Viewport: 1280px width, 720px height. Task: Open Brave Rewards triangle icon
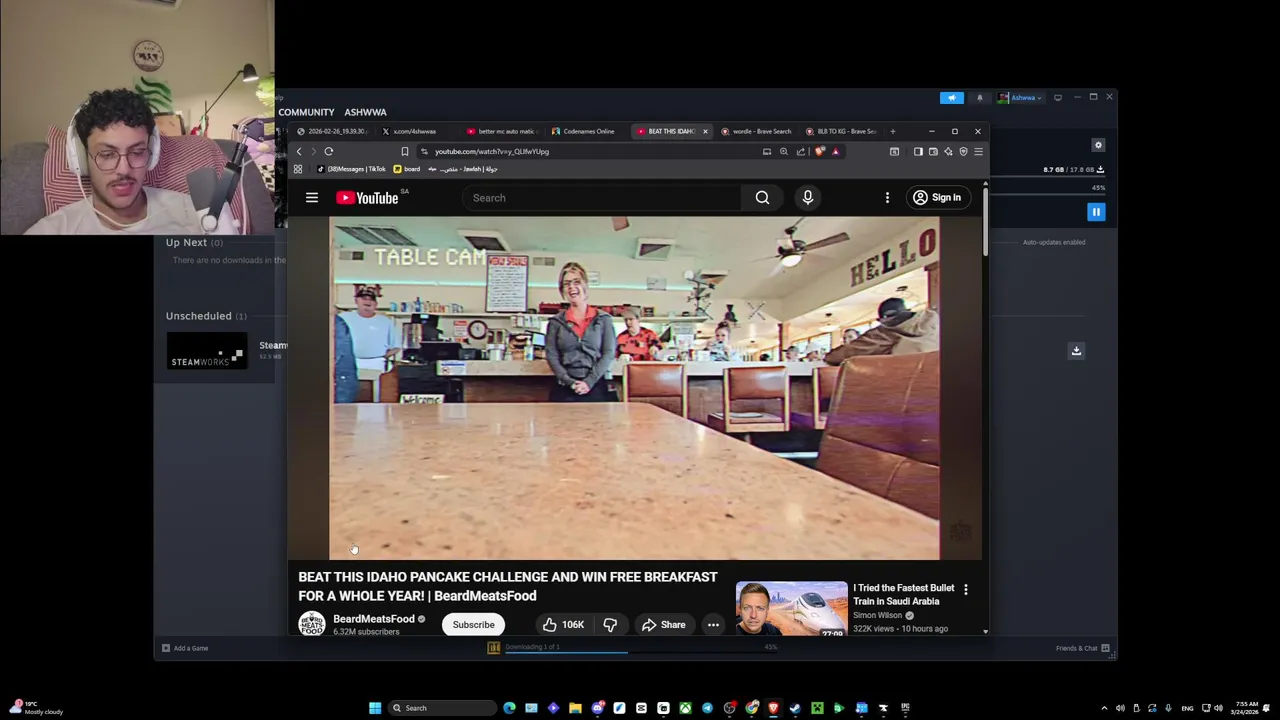pos(835,152)
